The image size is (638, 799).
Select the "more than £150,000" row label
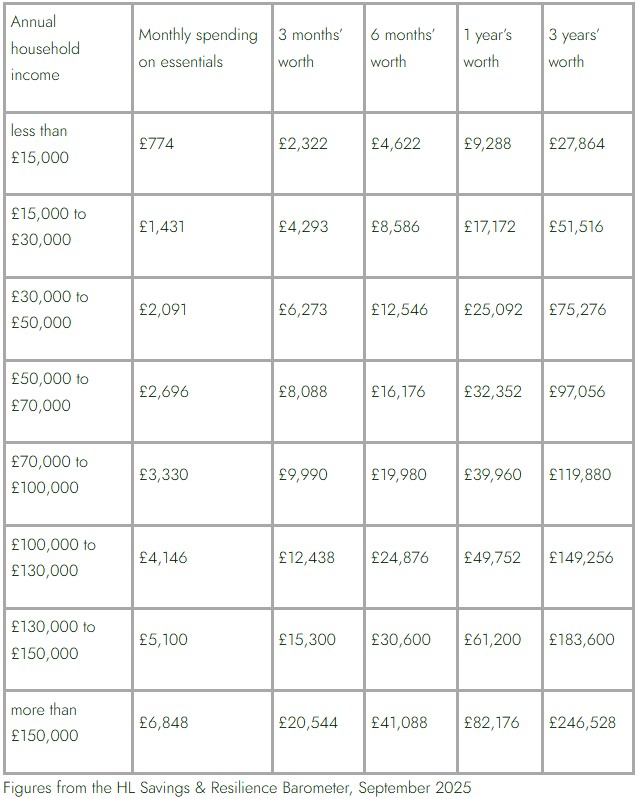(x=46, y=722)
